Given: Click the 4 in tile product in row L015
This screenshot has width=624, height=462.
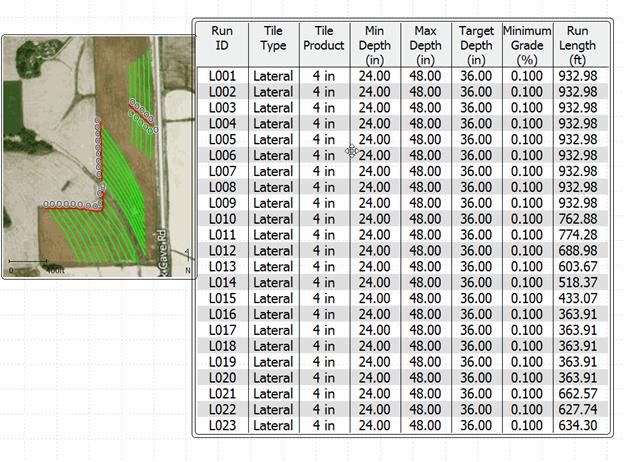Looking at the screenshot, I should click(324, 298).
